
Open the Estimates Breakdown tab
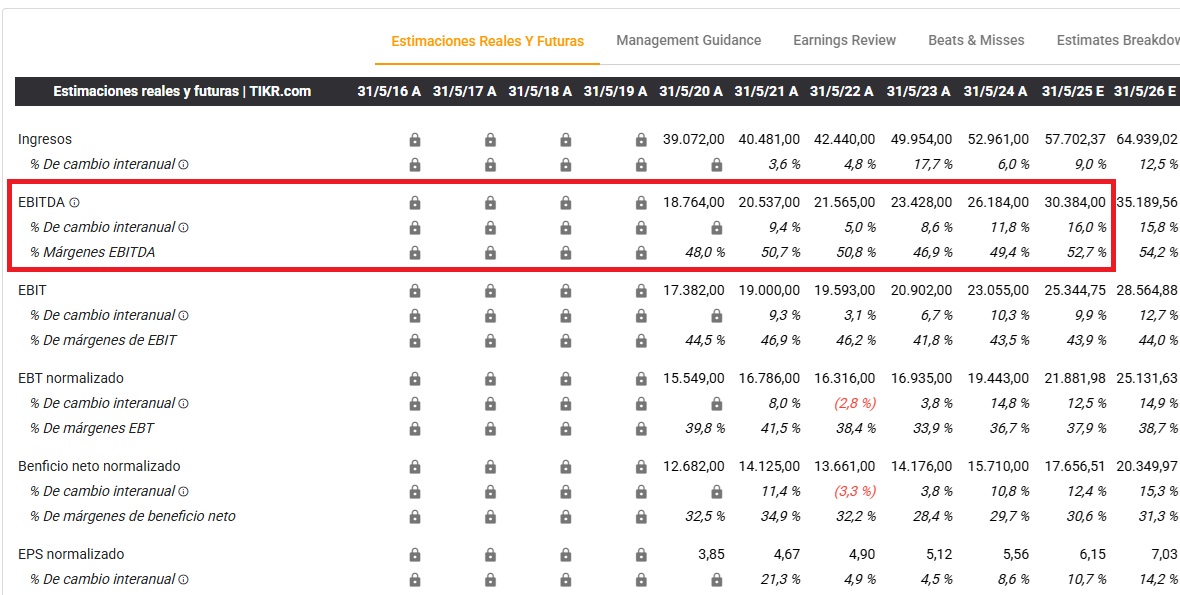(x=1117, y=40)
